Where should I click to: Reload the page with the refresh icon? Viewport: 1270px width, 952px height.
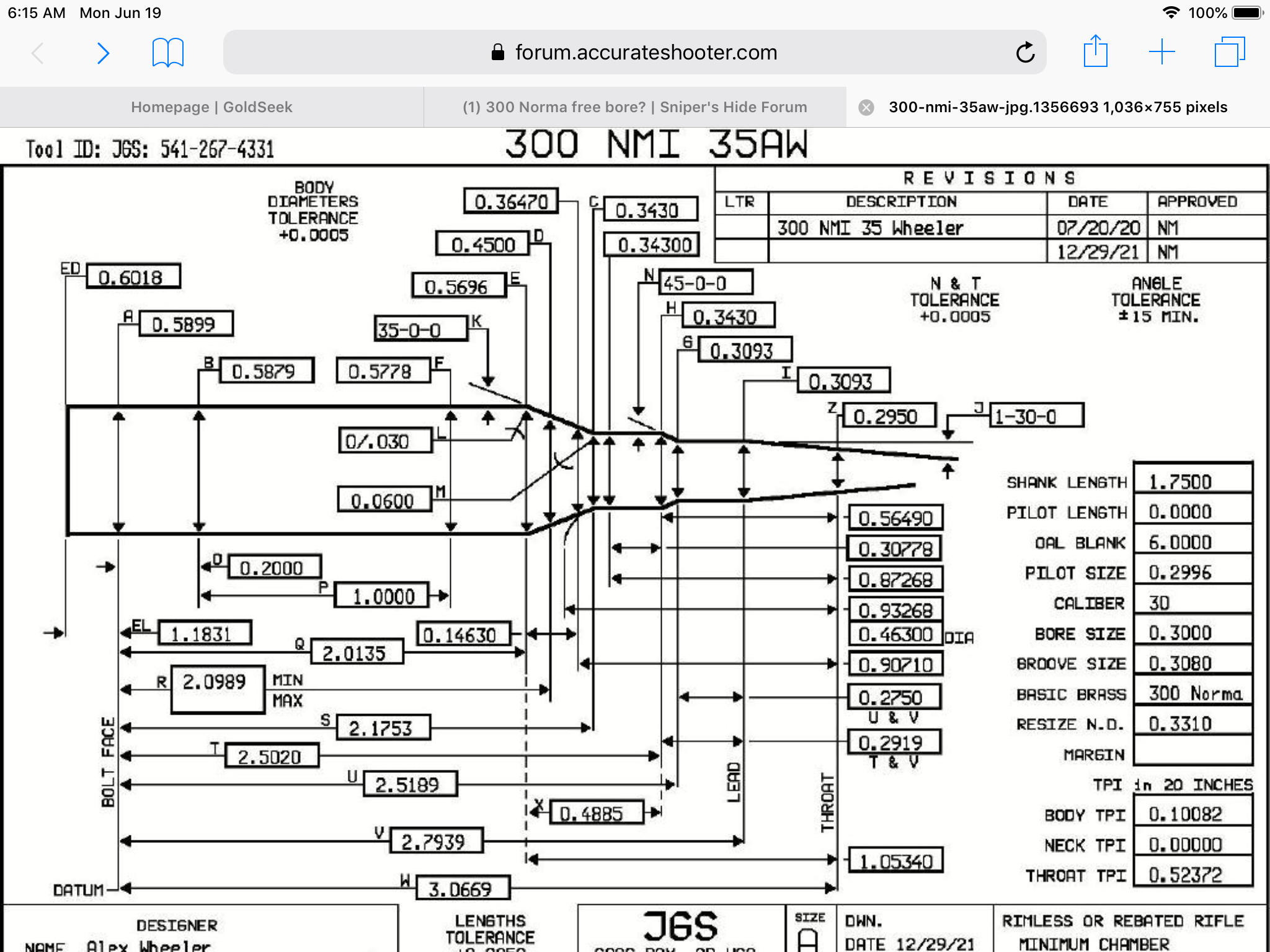point(1024,53)
